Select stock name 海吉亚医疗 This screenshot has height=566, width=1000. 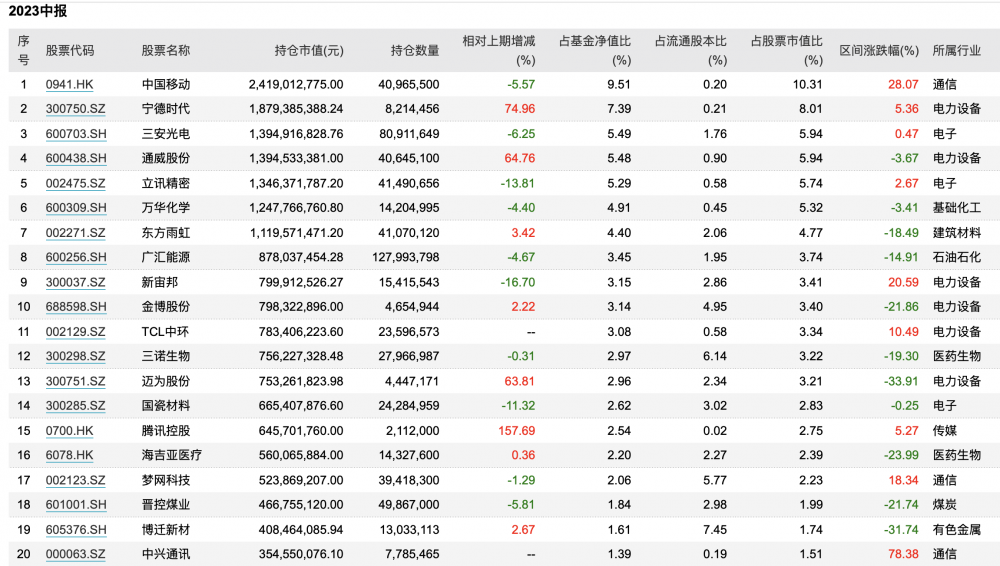tap(172, 455)
